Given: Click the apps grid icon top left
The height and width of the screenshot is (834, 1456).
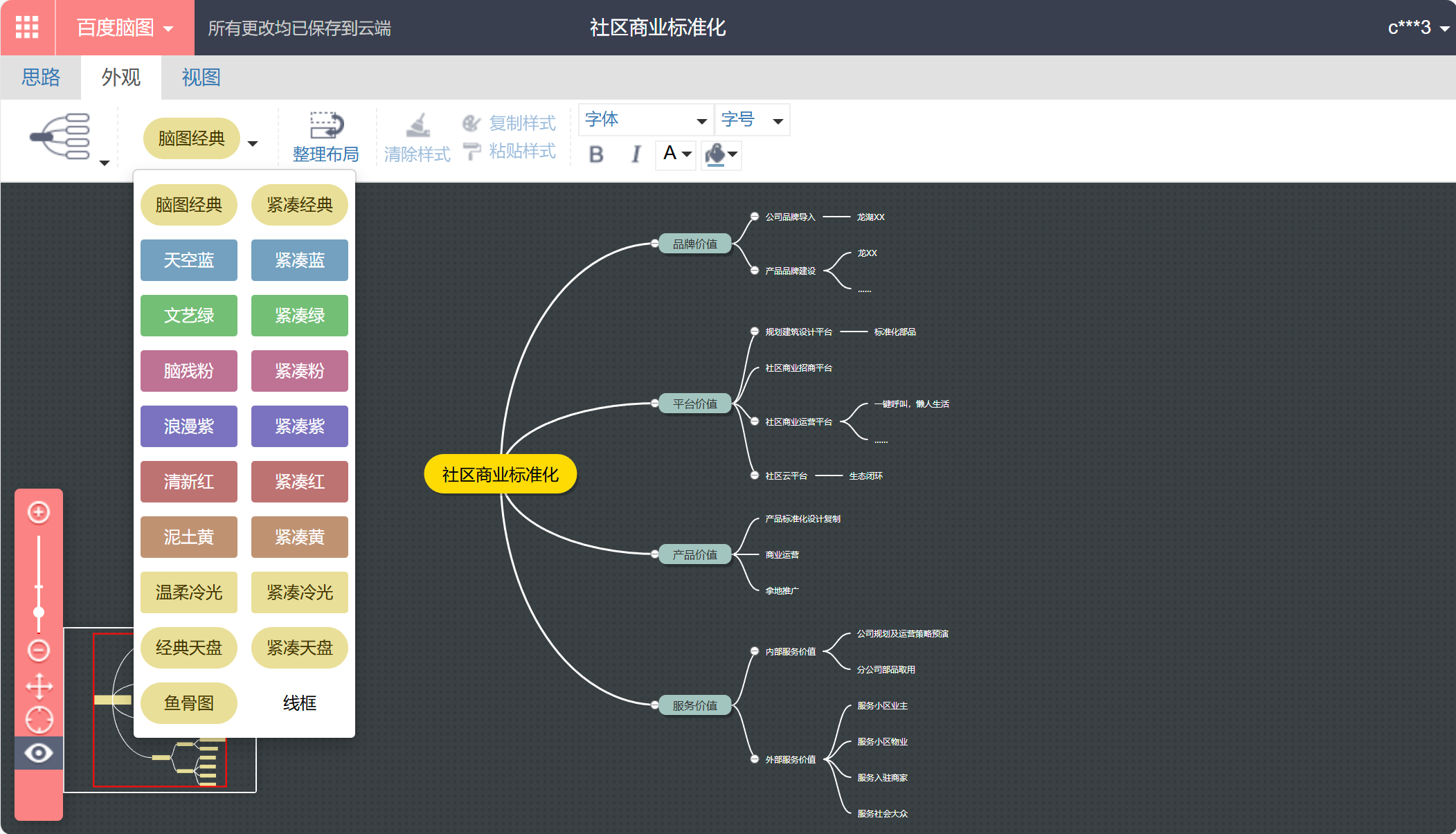Looking at the screenshot, I should tap(27, 27).
